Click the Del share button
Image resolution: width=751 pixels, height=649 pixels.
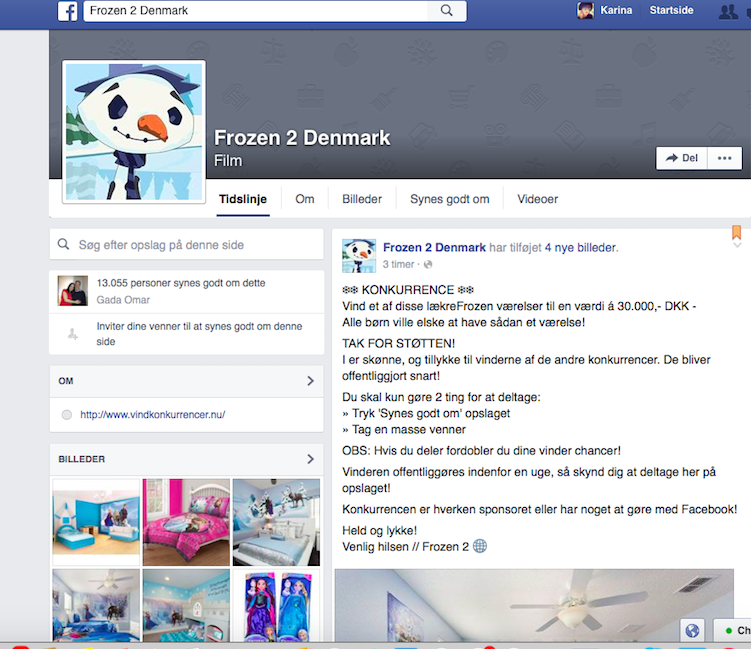(x=682, y=158)
